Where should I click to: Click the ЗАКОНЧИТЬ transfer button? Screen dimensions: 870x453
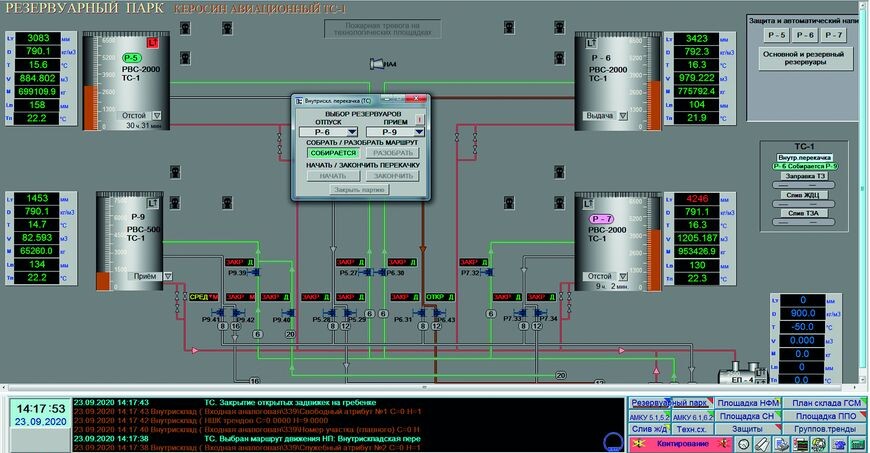pyautogui.click(x=392, y=176)
